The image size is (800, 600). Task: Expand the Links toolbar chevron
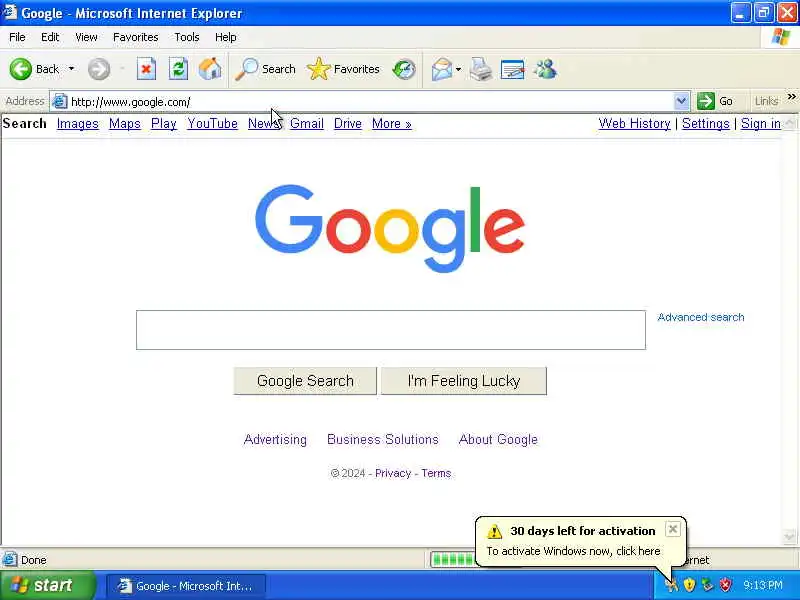[x=791, y=96]
